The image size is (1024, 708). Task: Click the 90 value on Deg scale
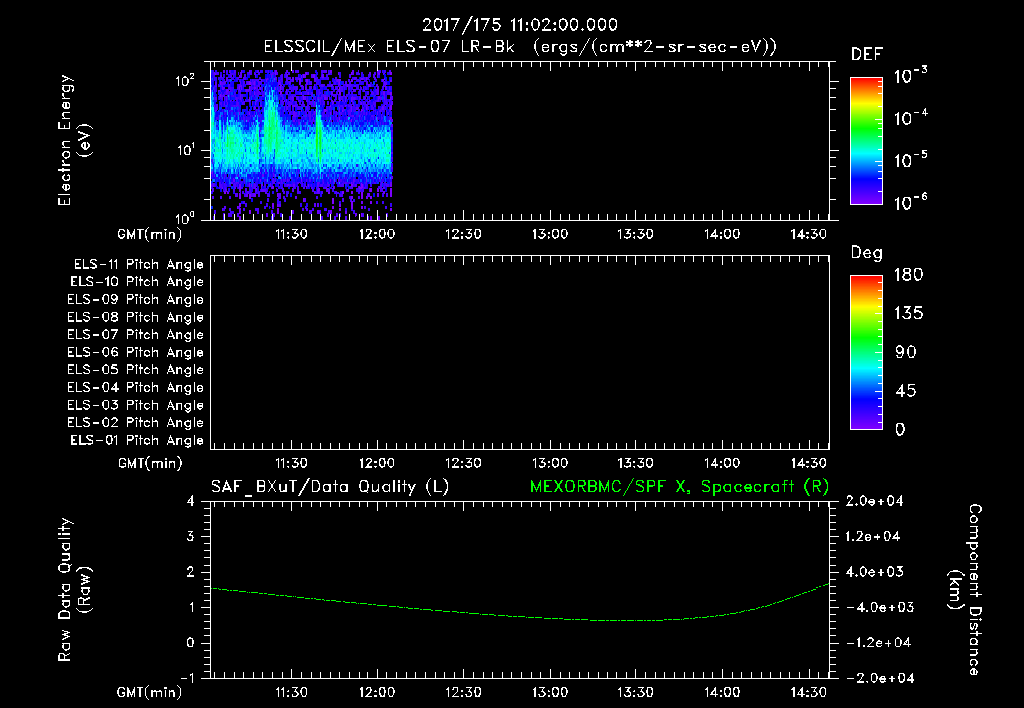(x=906, y=352)
